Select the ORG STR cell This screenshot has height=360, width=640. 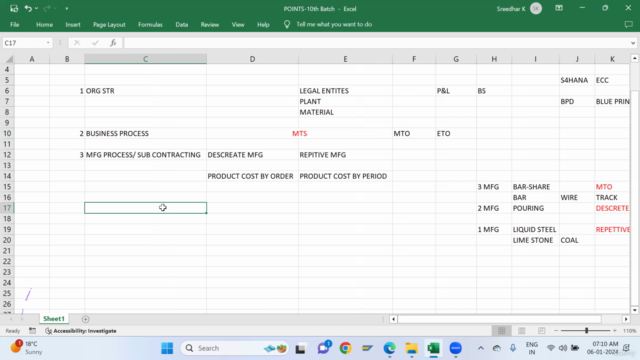click(145, 91)
